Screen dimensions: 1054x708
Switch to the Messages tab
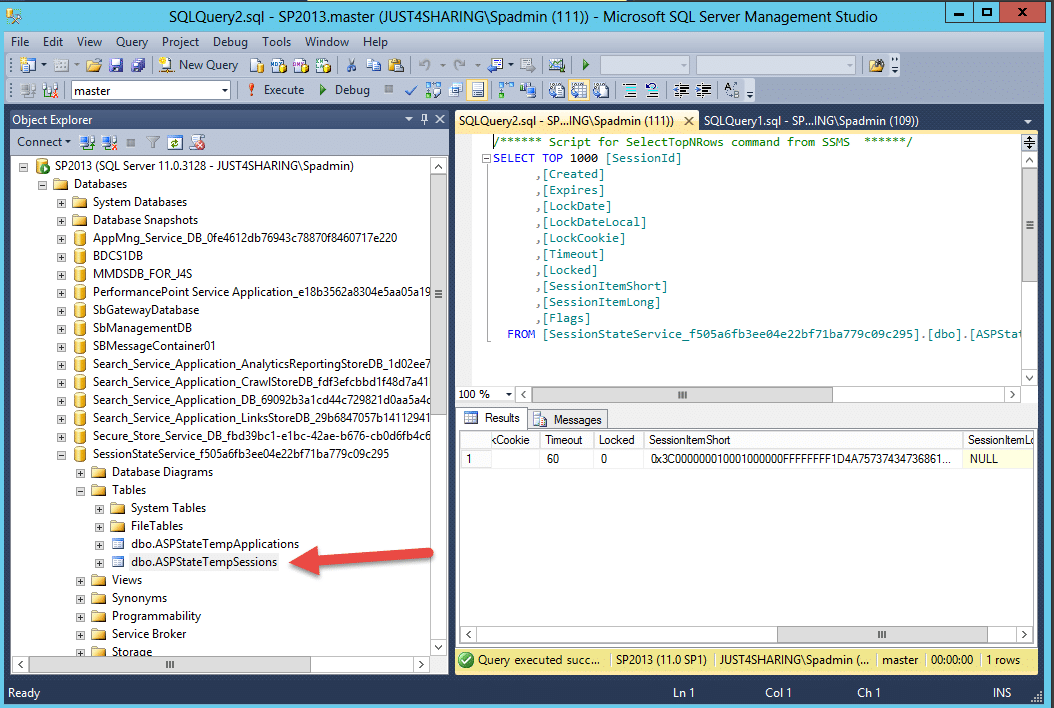[569, 420]
